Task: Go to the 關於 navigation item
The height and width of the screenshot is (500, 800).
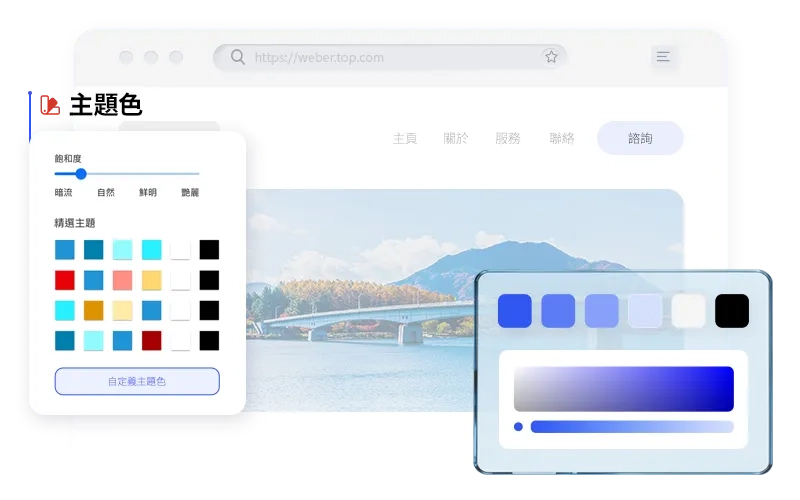Action: tap(456, 138)
